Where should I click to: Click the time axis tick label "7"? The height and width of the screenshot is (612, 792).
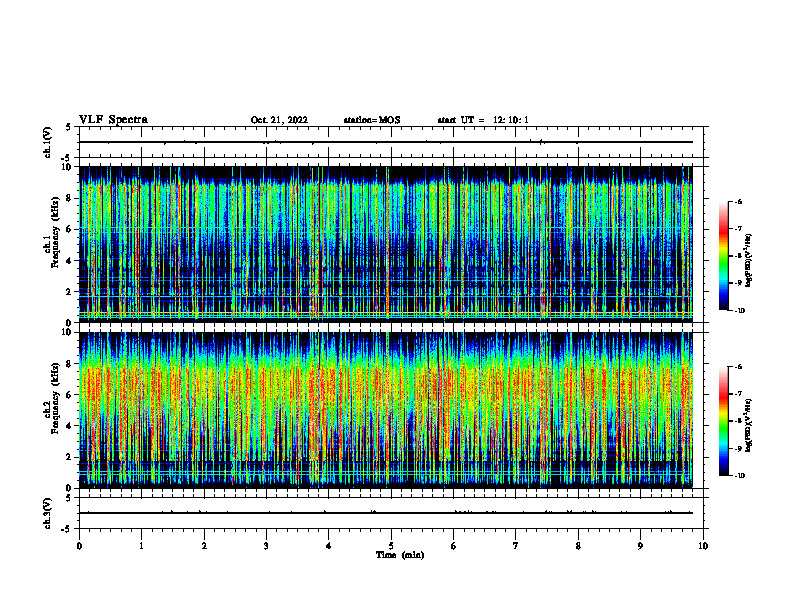click(x=516, y=546)
